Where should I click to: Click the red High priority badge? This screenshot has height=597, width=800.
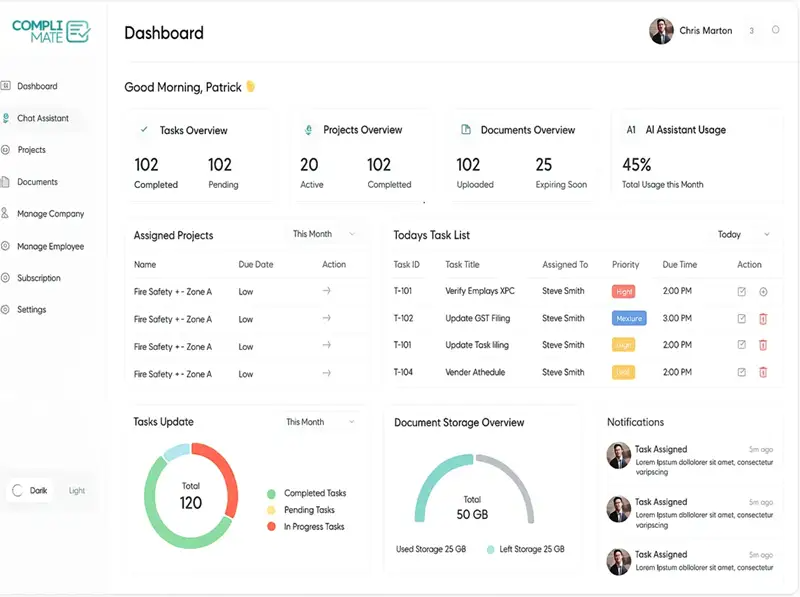(623, 291)
